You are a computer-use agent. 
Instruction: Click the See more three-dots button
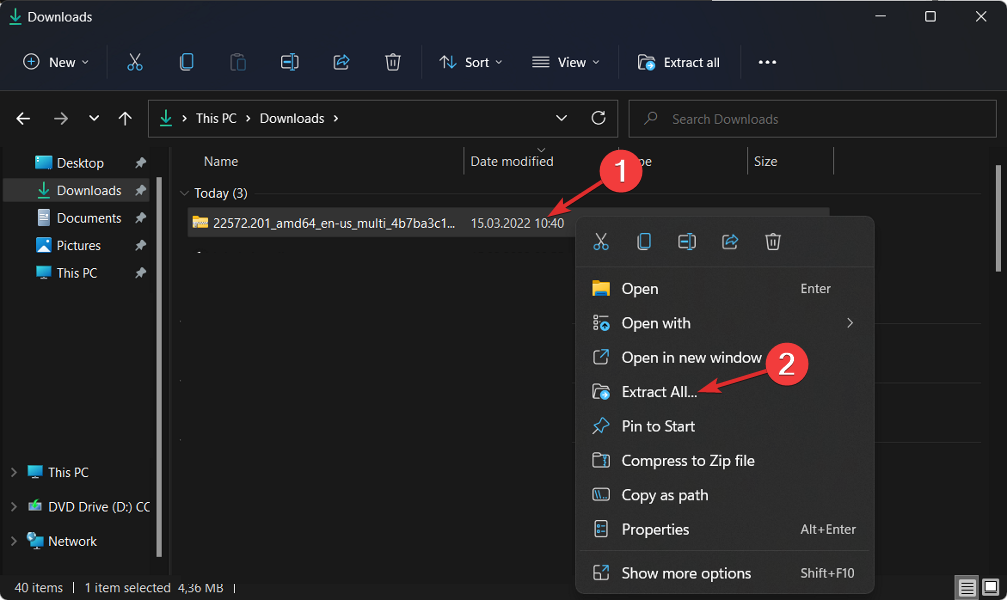click(x=767, y=62)
